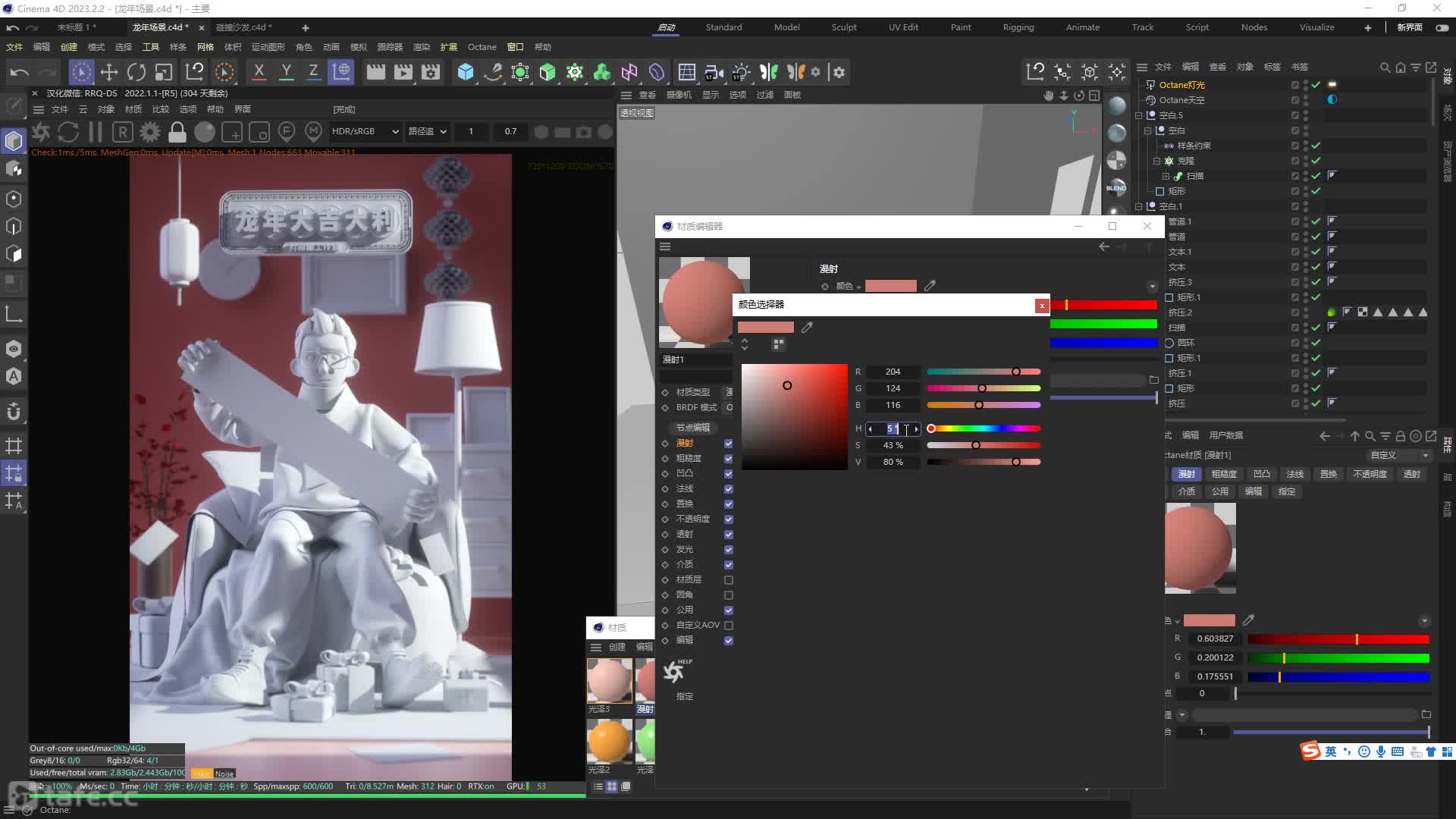Pick material with the Octane M icon
This screenshot has width=1456, height=819.
313,132
